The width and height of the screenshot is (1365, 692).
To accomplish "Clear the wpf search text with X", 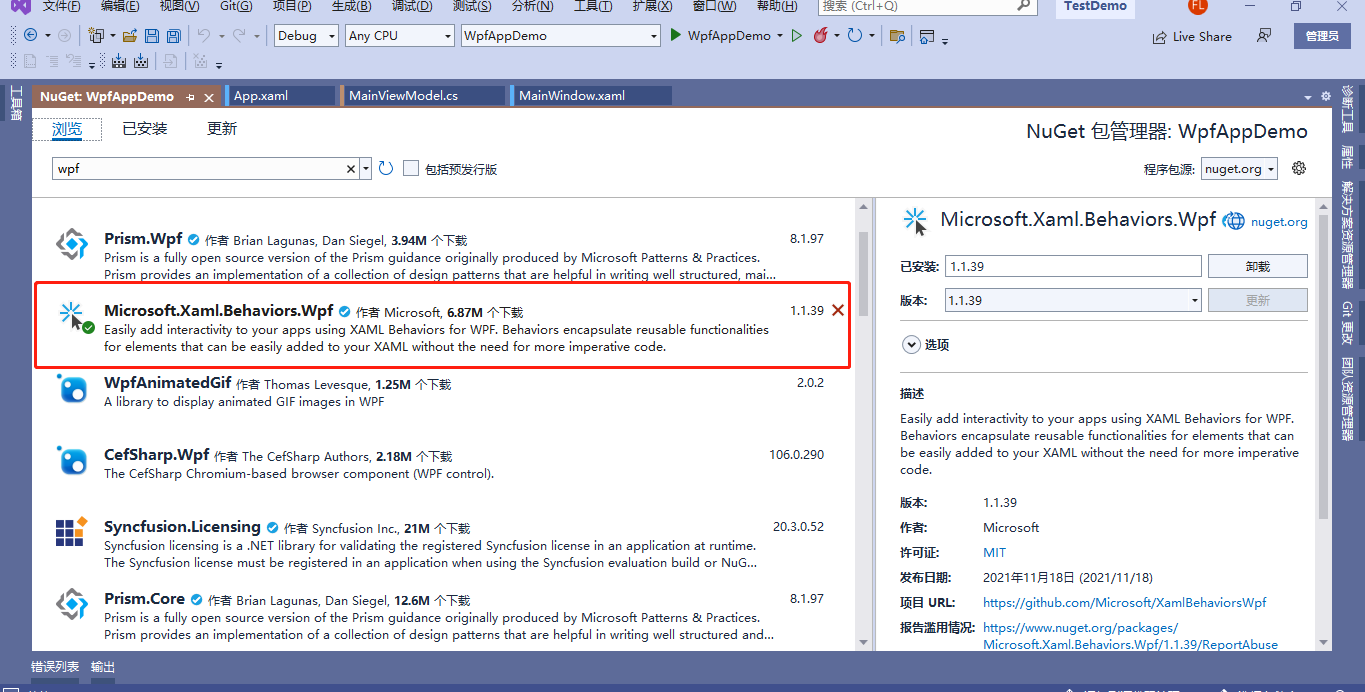I will pyautogui.click(x=351, y=169).
